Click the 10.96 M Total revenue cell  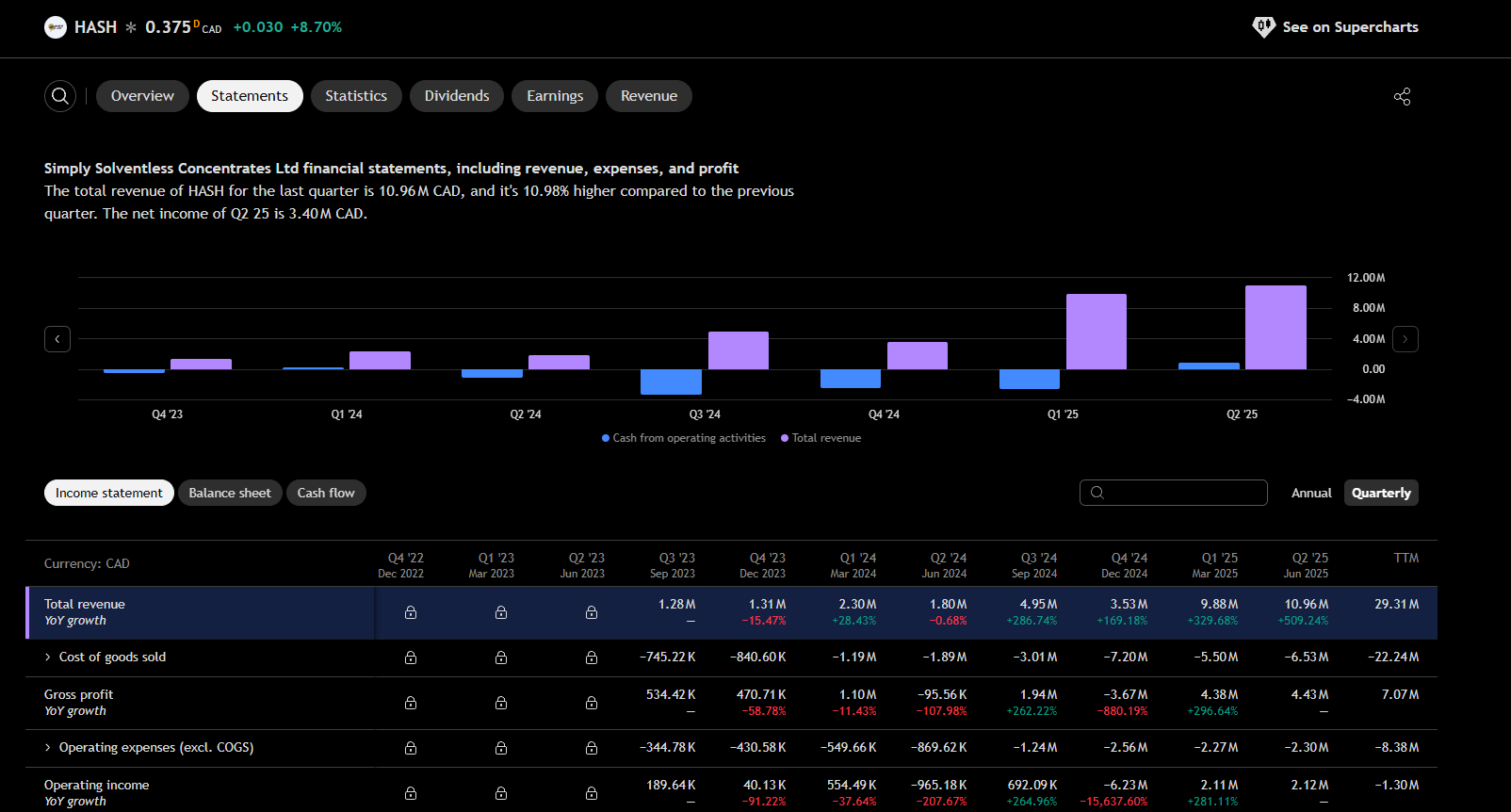coord(1307,604)
